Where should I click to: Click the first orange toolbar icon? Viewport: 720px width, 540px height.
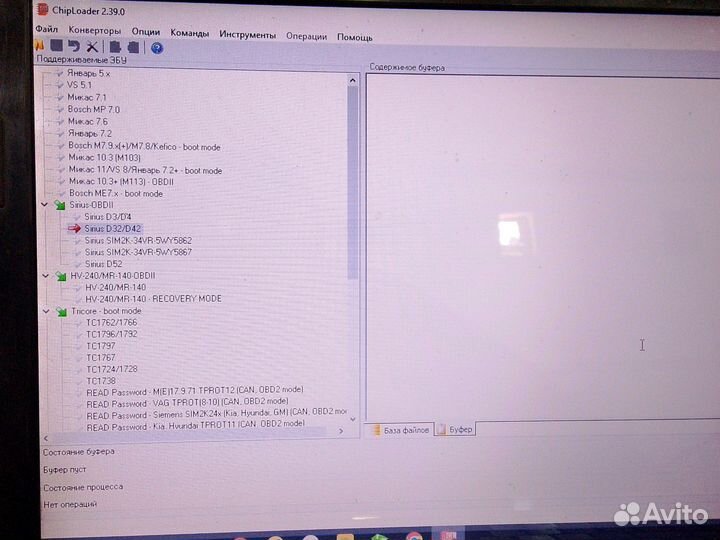coord(40,47)
